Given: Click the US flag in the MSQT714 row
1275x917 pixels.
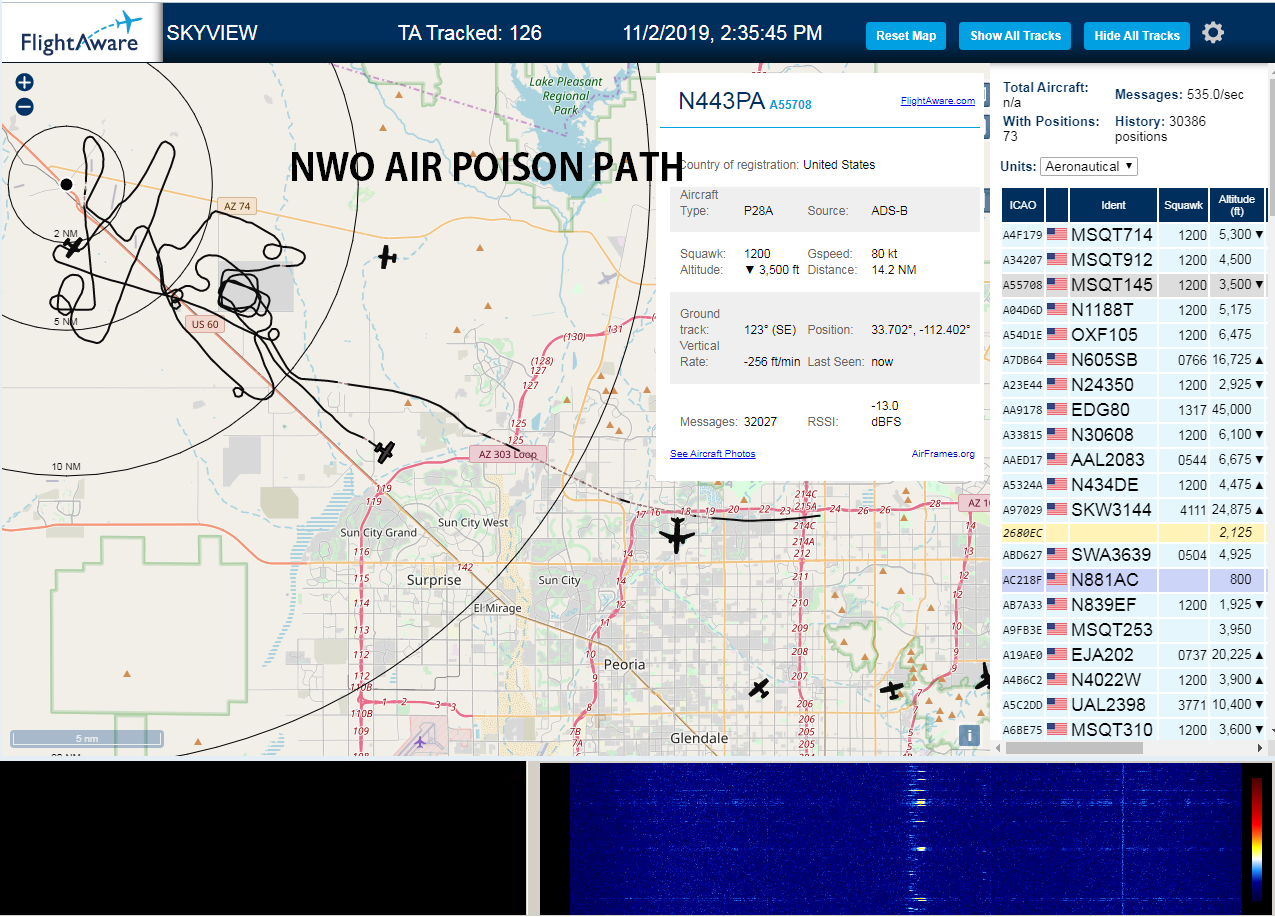Looking at the screenshot, I should [x=1057, y=235].
